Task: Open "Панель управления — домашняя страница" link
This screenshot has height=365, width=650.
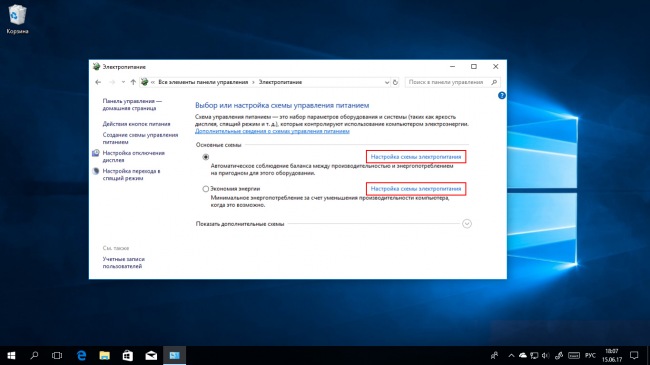Action: (132, 105)
